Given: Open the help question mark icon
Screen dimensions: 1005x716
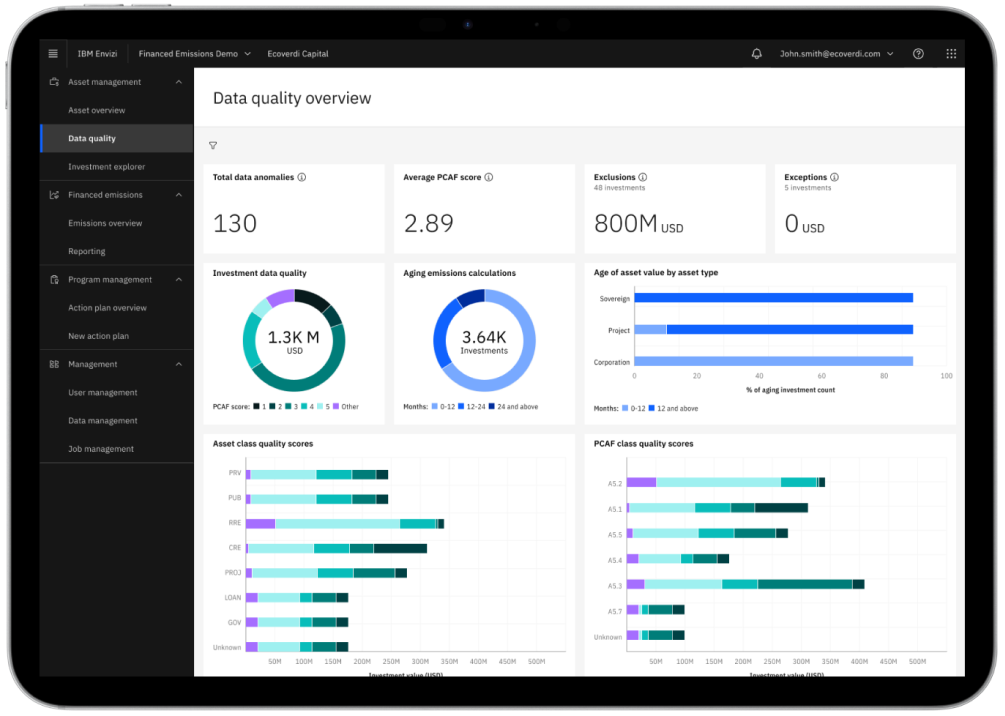Looking at the screenshot, I should [x=918, y=54].
